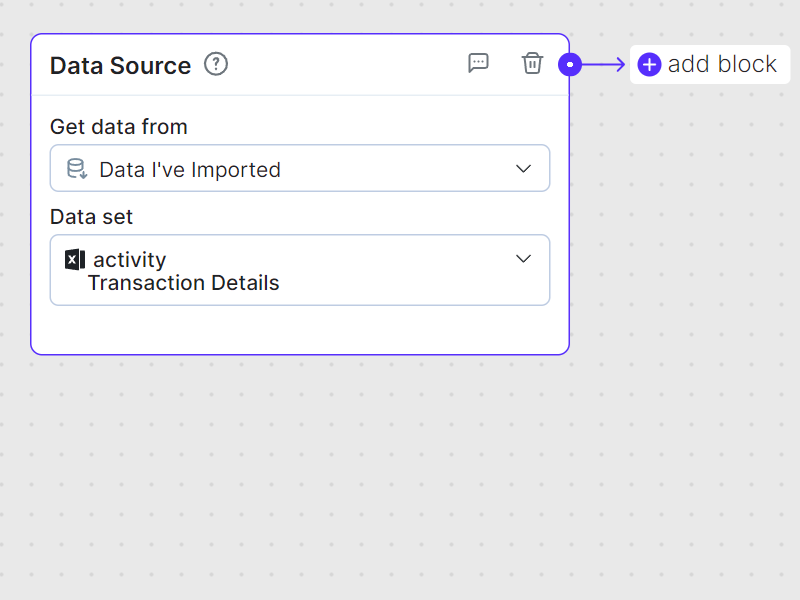Viewport: 800px width, 600px height.
Task: Click the Excel file icon next to activity
Action: point(74,259)
